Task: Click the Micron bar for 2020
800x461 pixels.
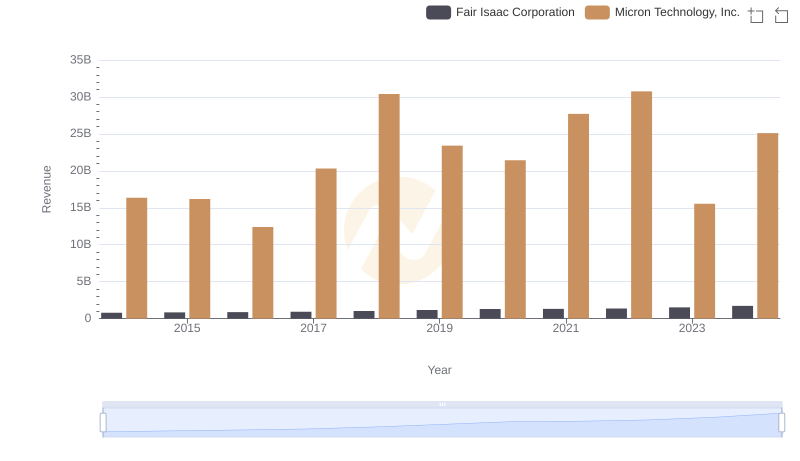Action: click(515, 239)
